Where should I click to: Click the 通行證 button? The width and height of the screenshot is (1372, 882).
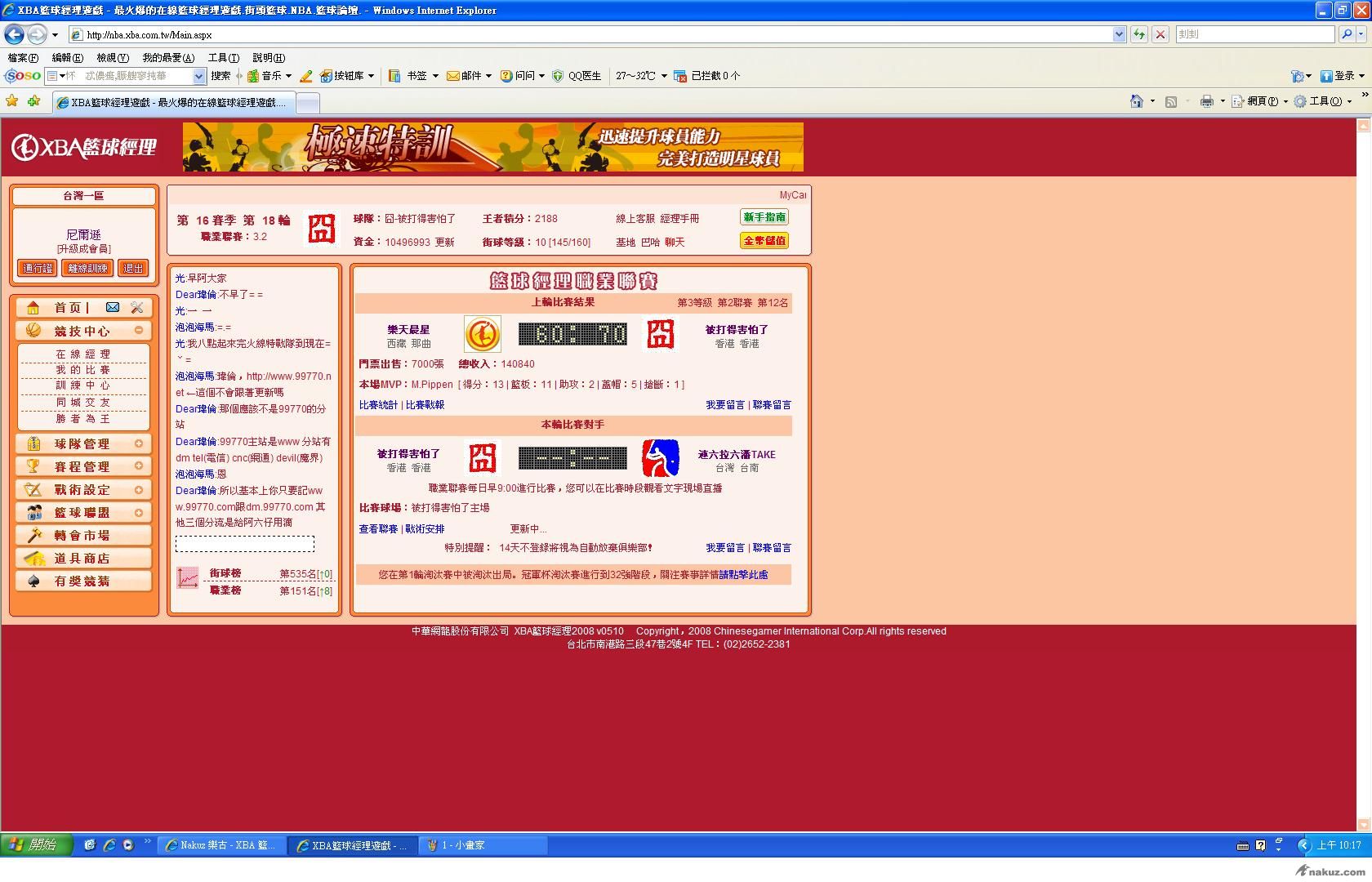pos(38,268)
